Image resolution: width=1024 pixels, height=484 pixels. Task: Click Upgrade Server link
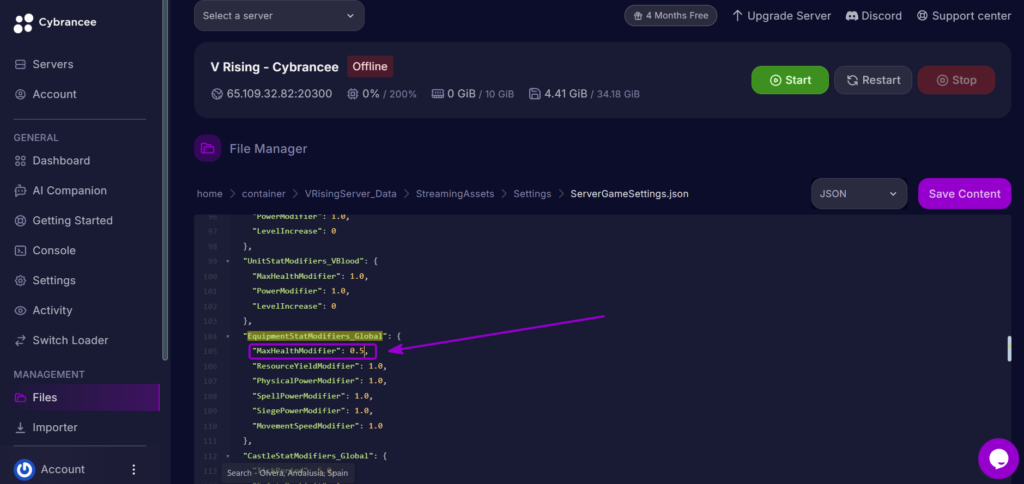[781, 16]
